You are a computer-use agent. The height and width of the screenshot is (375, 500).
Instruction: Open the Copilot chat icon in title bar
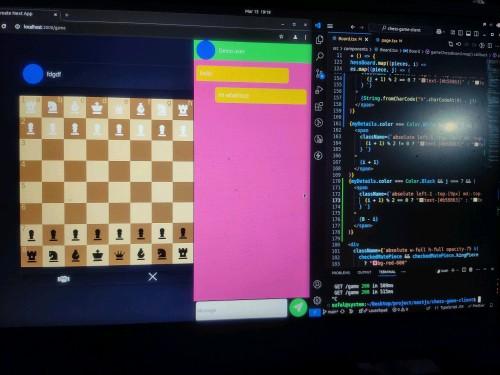[439, 31]
